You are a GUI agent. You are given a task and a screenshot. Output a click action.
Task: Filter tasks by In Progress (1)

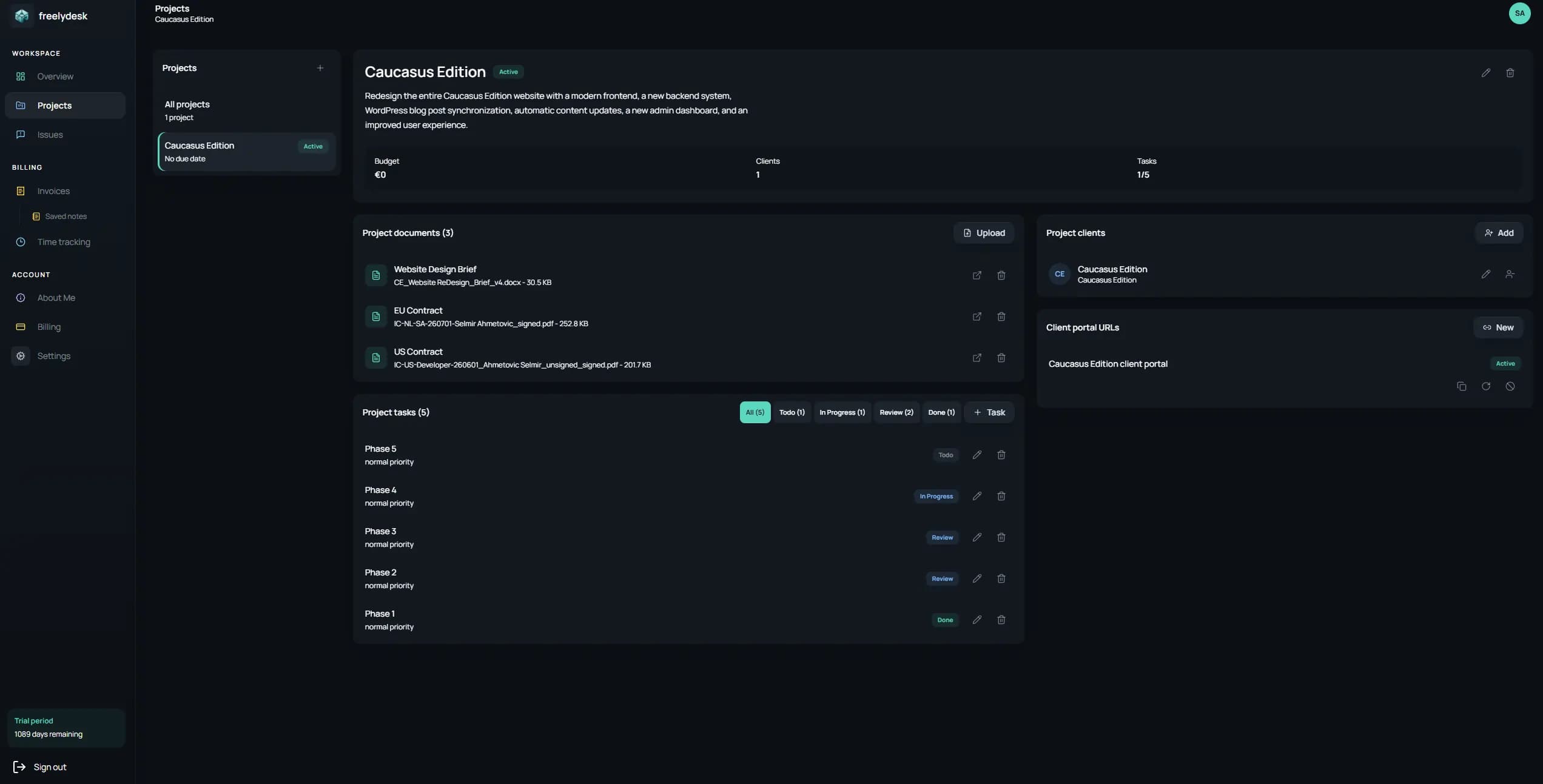click(842, 412)
